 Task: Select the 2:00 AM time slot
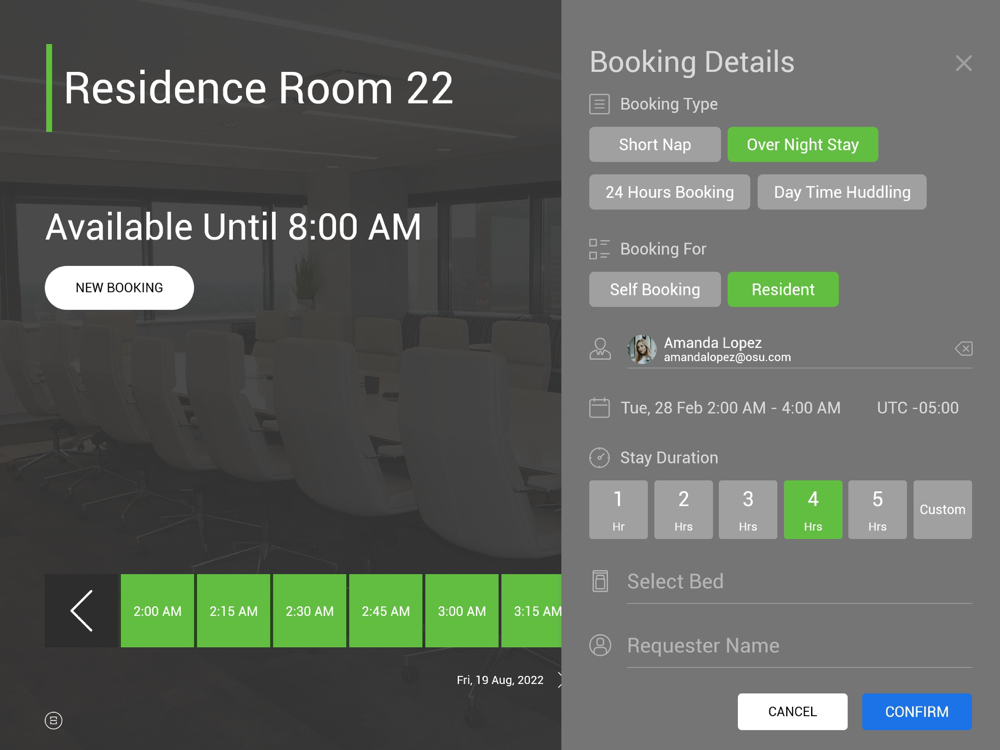[x=158, y=610]
